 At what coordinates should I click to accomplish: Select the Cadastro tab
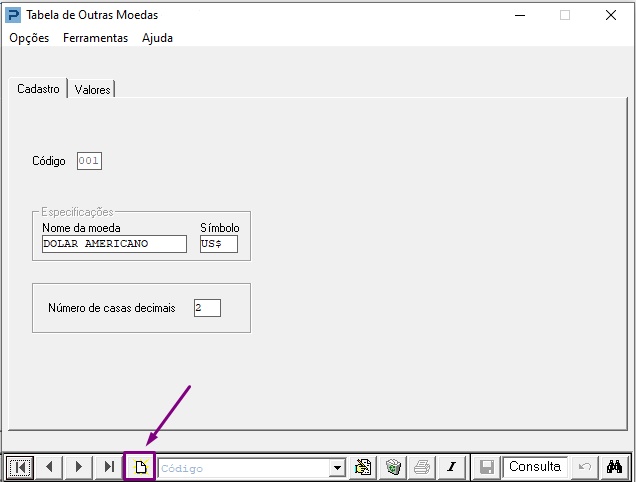point(38,88)
